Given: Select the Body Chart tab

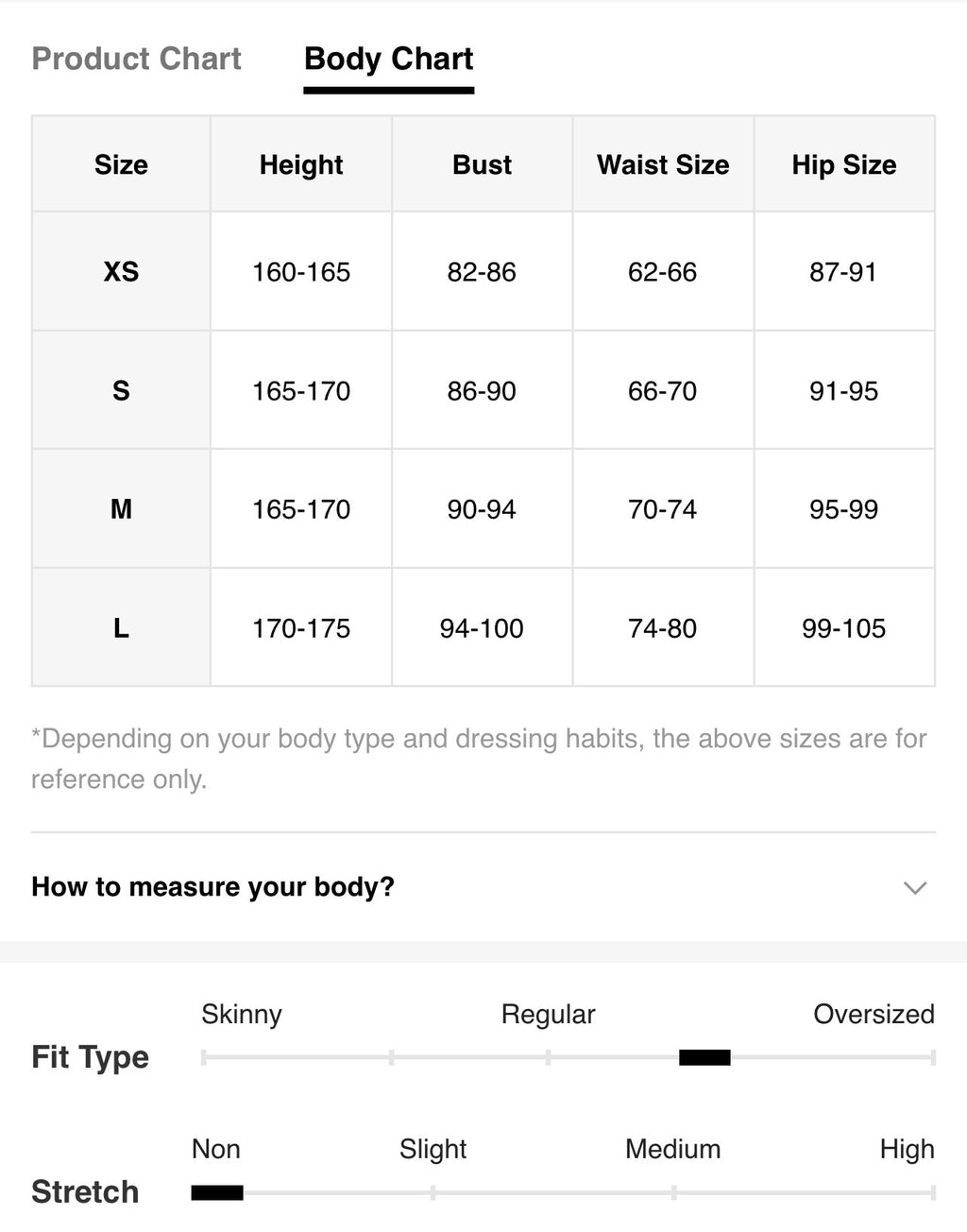Looking at the screenshot, I should [x=388, y=59].
